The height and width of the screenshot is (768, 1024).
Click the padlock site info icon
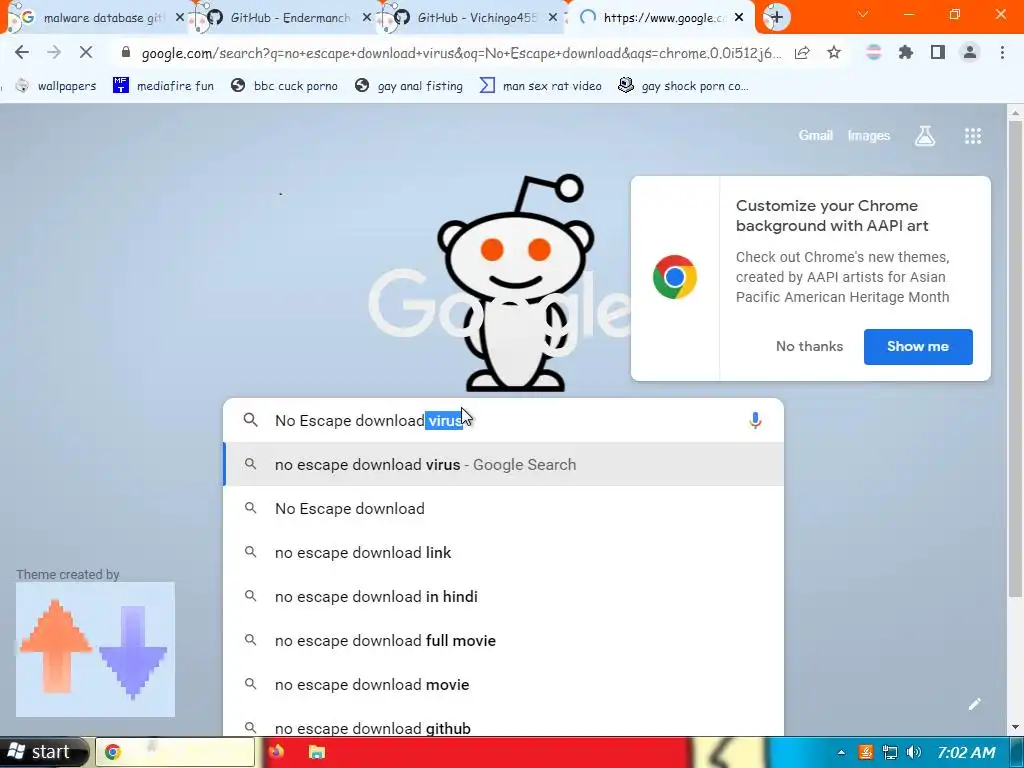pyautogui.click(x=126, y=53)
